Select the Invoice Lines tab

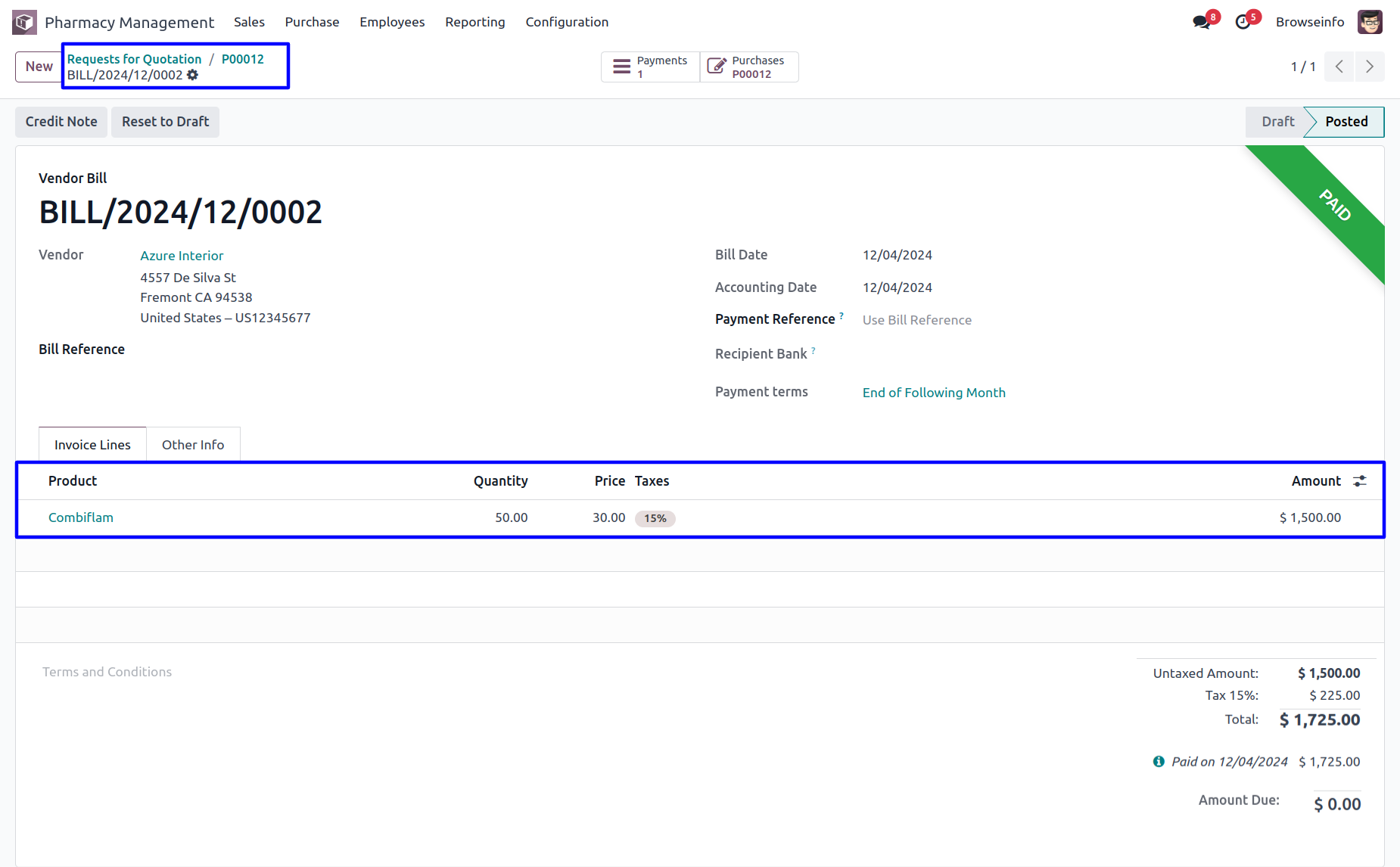click(x=92, y=445)
